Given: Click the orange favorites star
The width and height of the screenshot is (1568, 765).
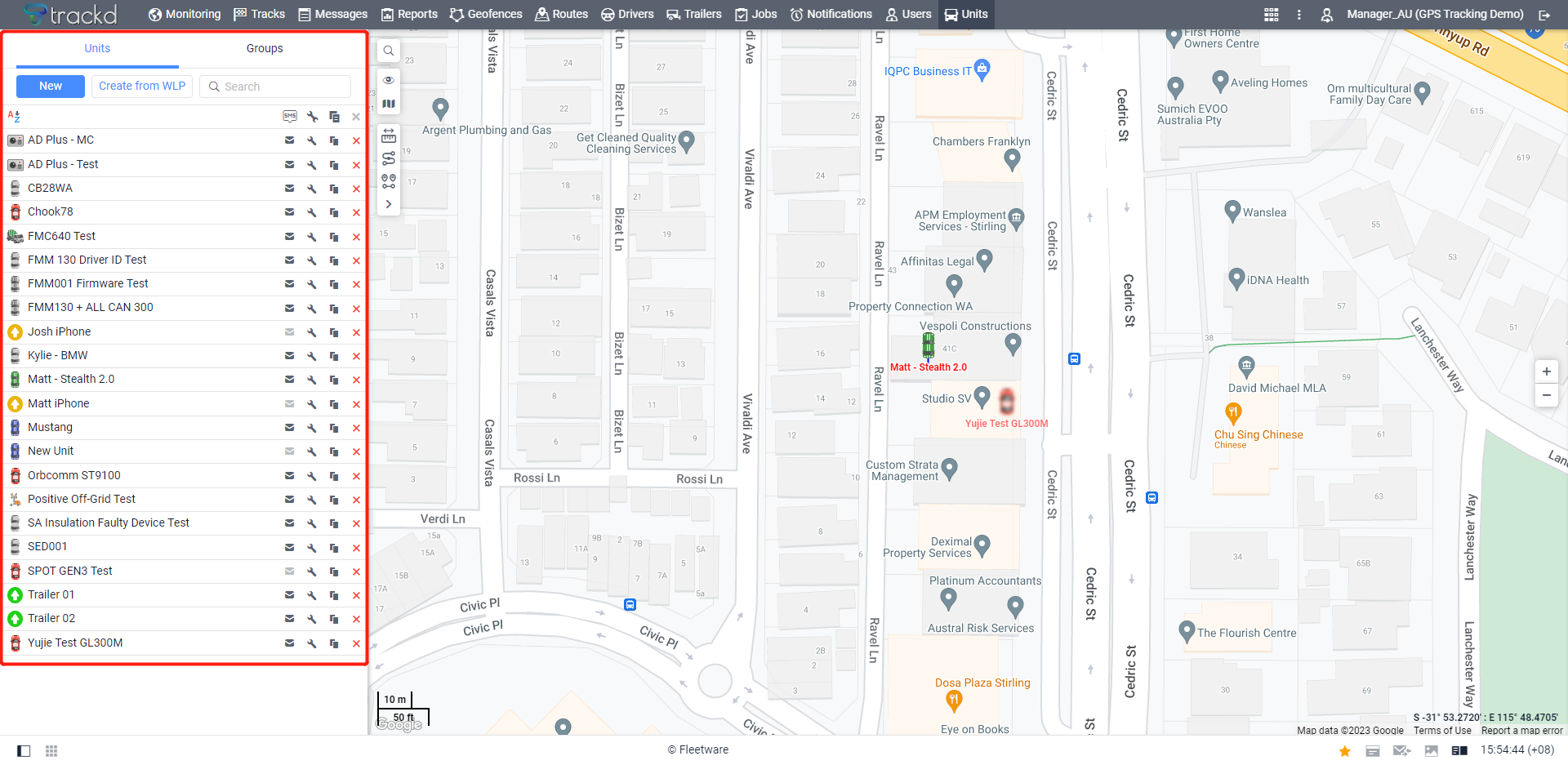Looking at the screenshot, I should coord(1344,750).
